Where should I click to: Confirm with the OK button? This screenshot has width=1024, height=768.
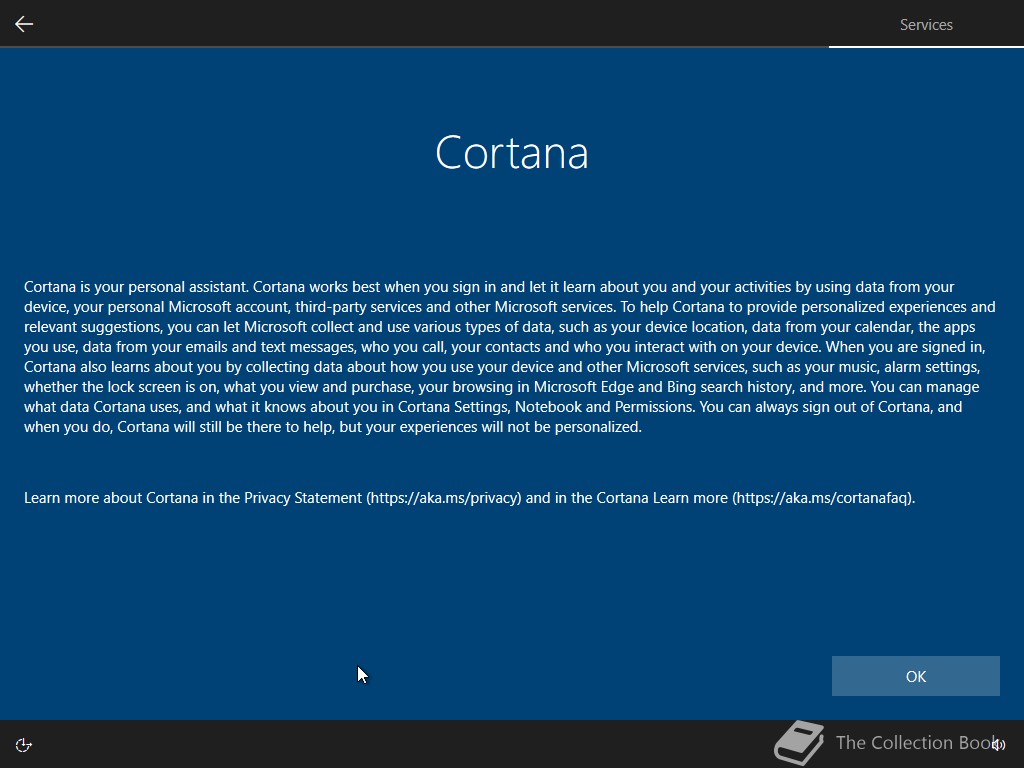point(916,676)
